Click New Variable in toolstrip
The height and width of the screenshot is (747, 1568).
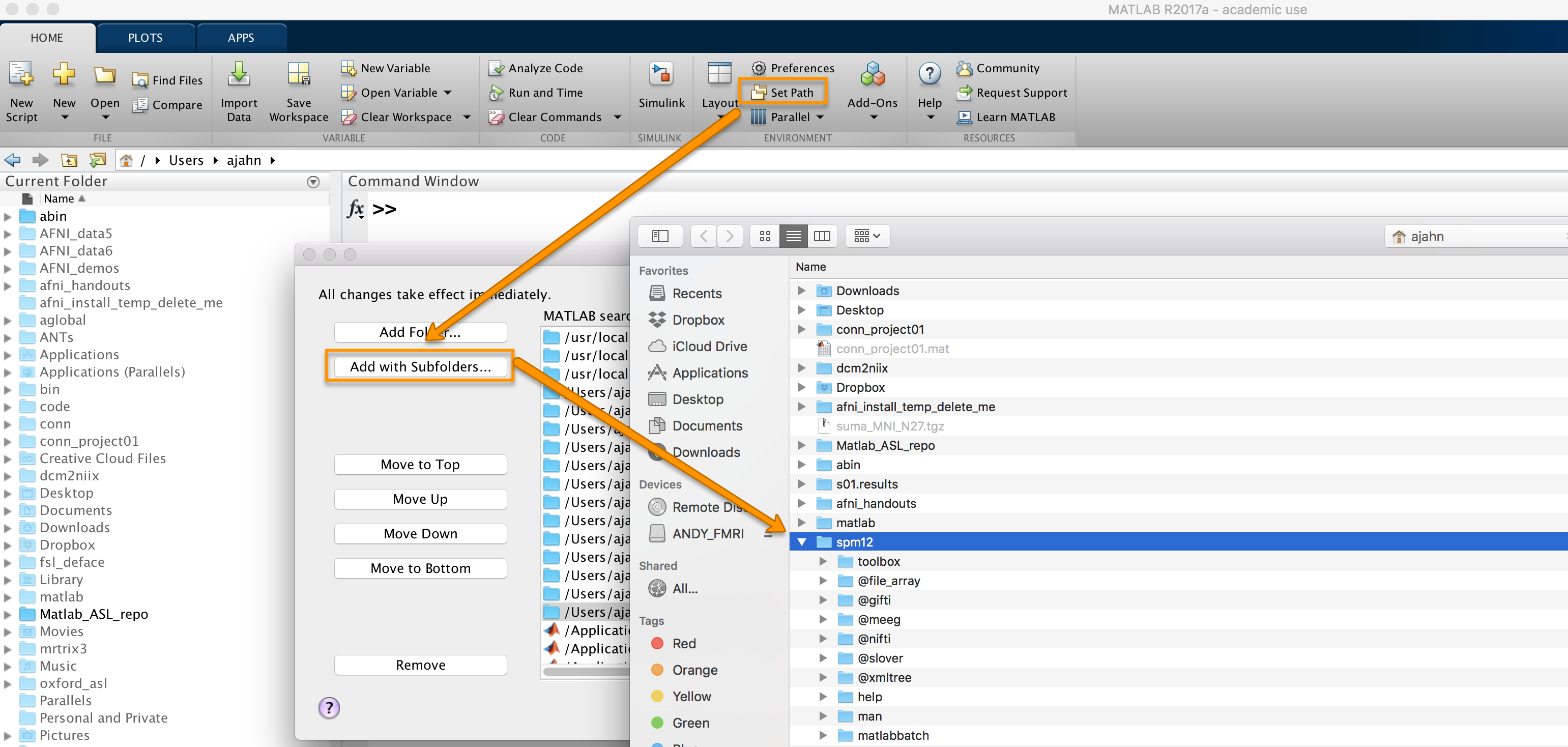pyautogui.click(x=385, y=68)
